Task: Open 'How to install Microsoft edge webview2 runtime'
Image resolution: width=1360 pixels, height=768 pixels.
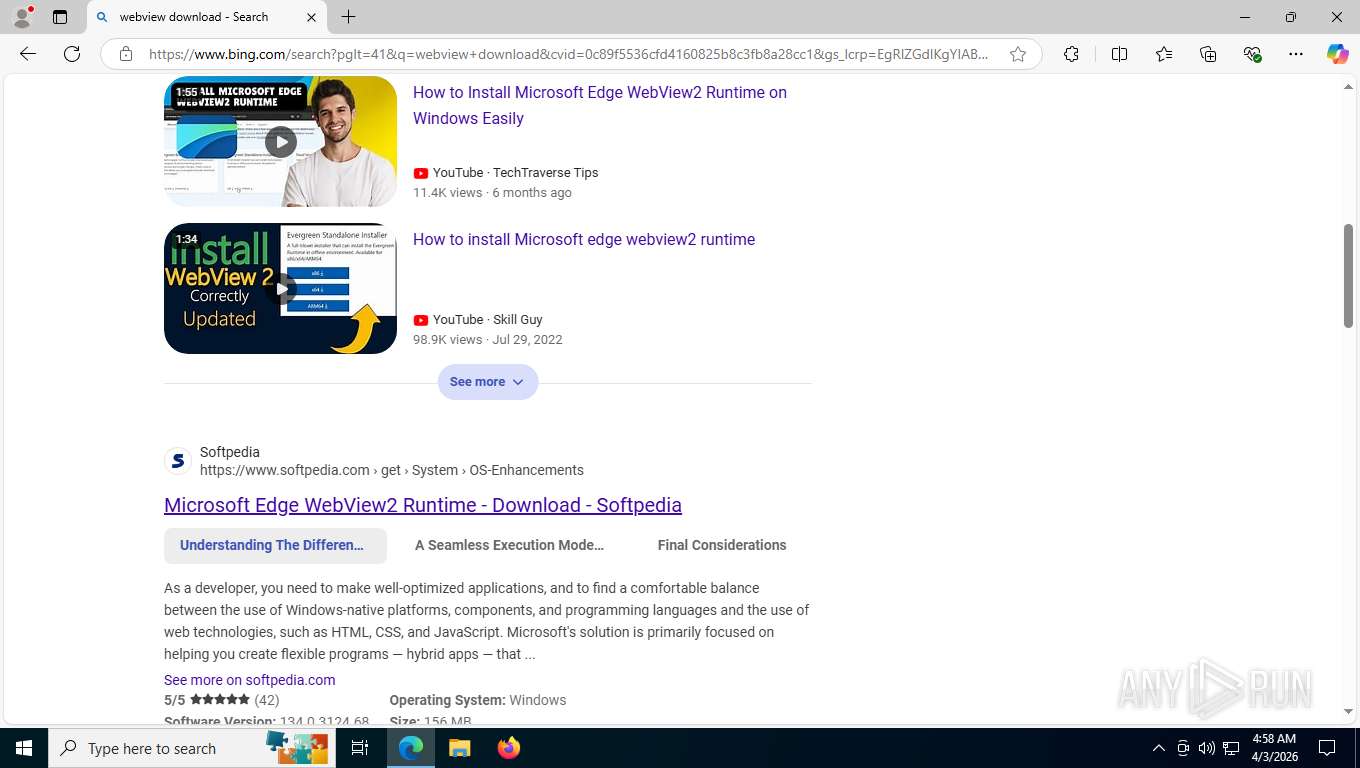Action: click(x=584, y=239)
